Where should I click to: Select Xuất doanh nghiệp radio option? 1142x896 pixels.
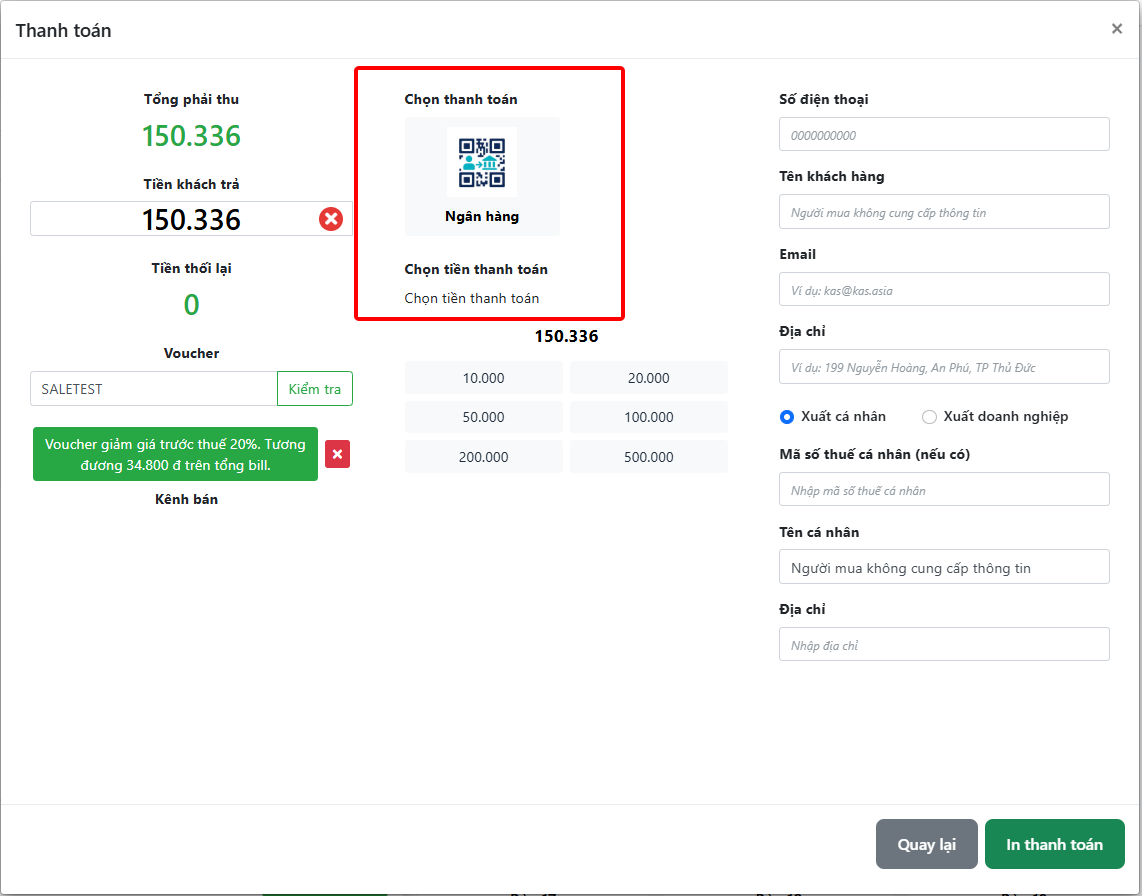[929, 417]
